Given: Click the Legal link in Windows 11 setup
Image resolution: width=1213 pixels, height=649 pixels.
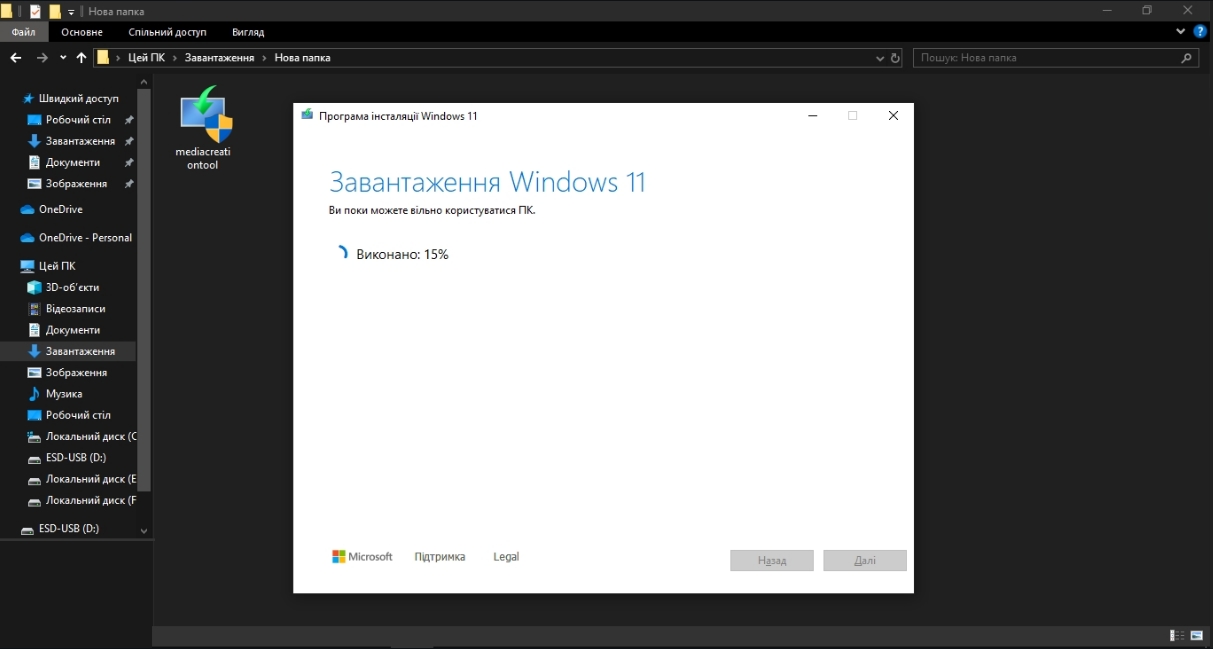Looking at the screenshot, I should [506, 557].
